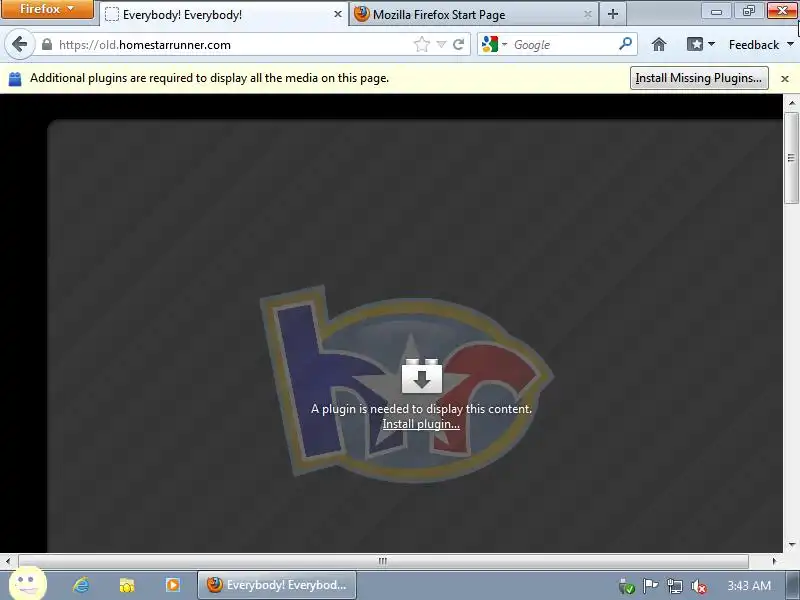The image size is (800, 600).
Task: Open the Action Center flag icon
Action: coord(649,586)
